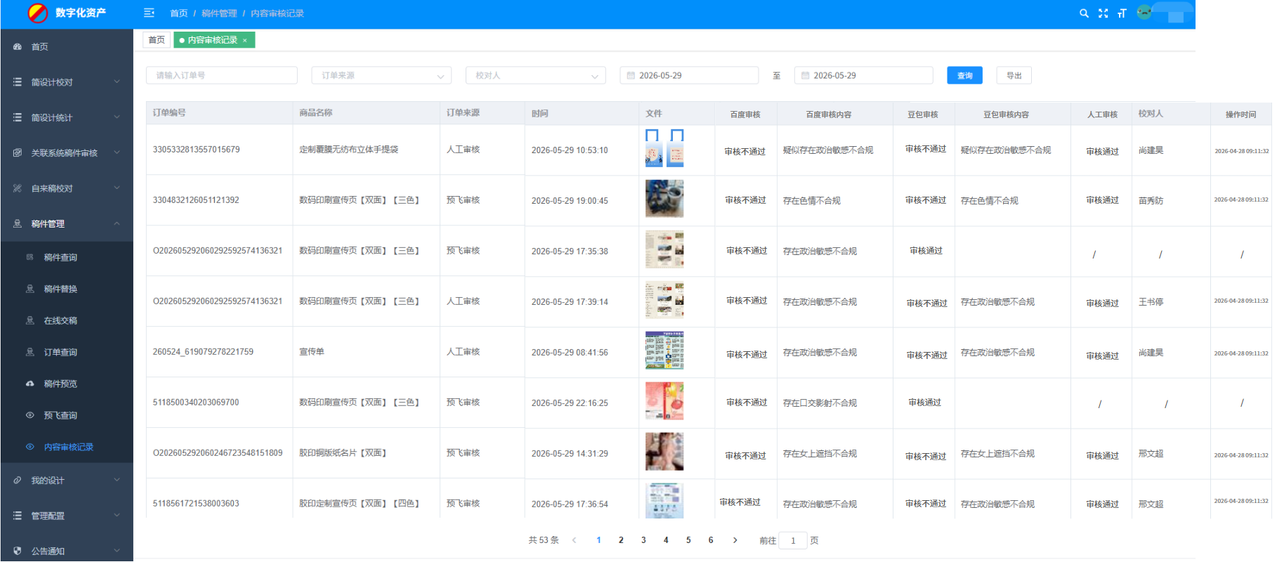Click the start date calendar icon
Image resolution: width=1279 pixels, height=562 pixels.
631,75
